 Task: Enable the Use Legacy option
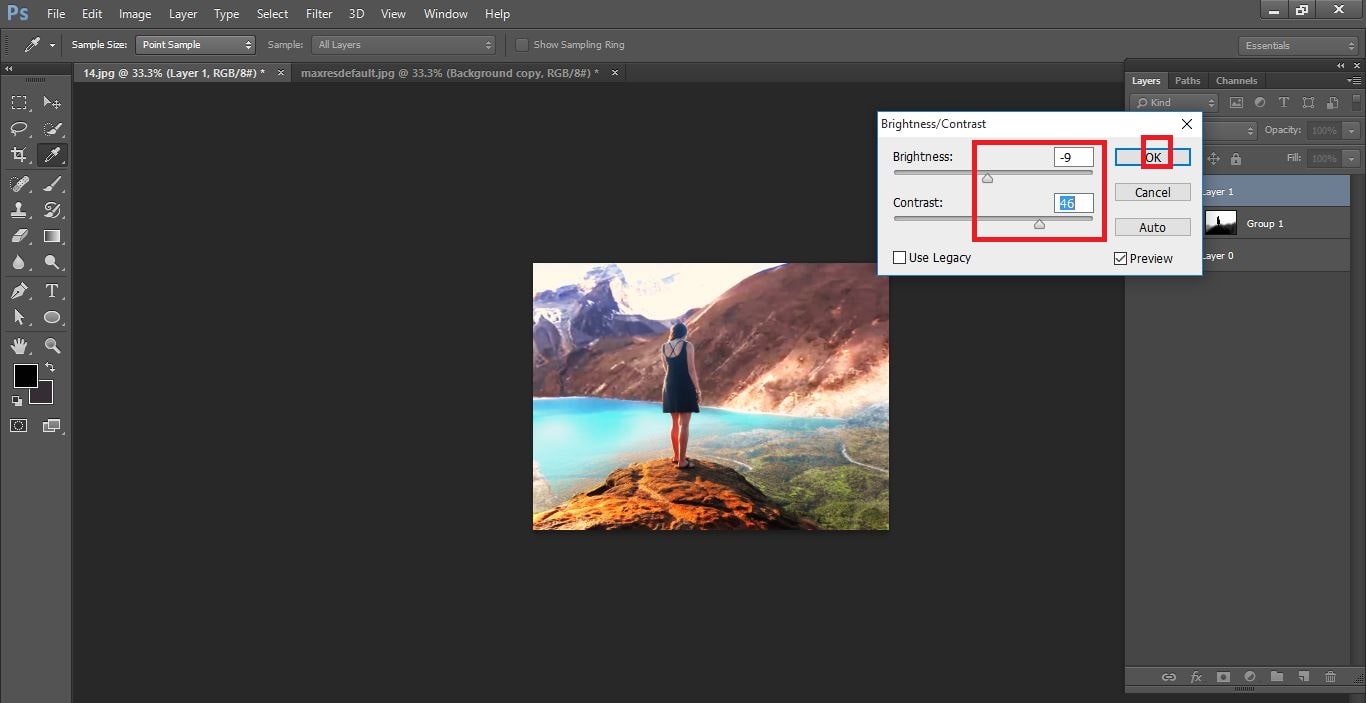(x=899, y=257)
